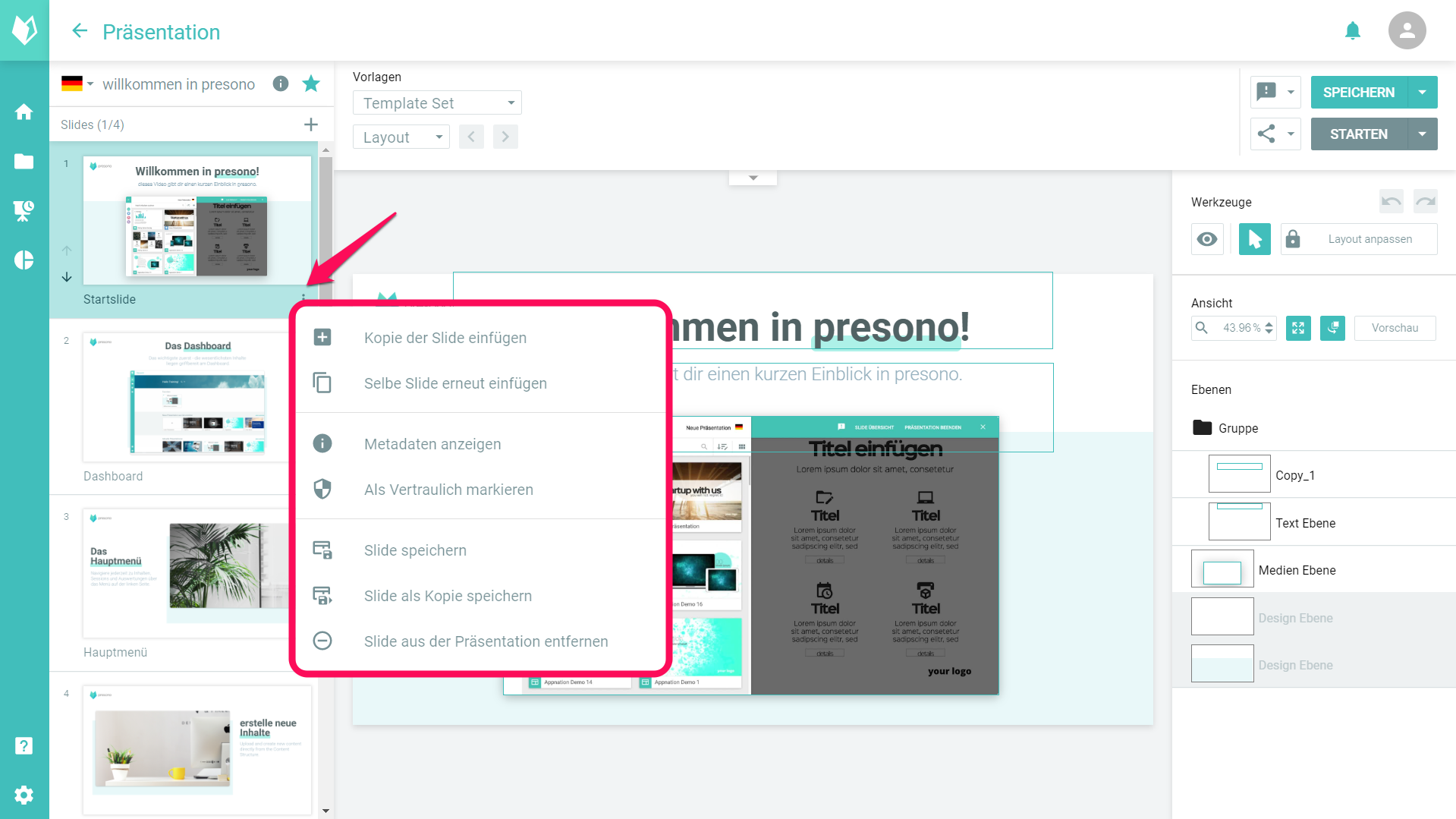
Task: Select the Startslide thumbnail
Action: 197,220
